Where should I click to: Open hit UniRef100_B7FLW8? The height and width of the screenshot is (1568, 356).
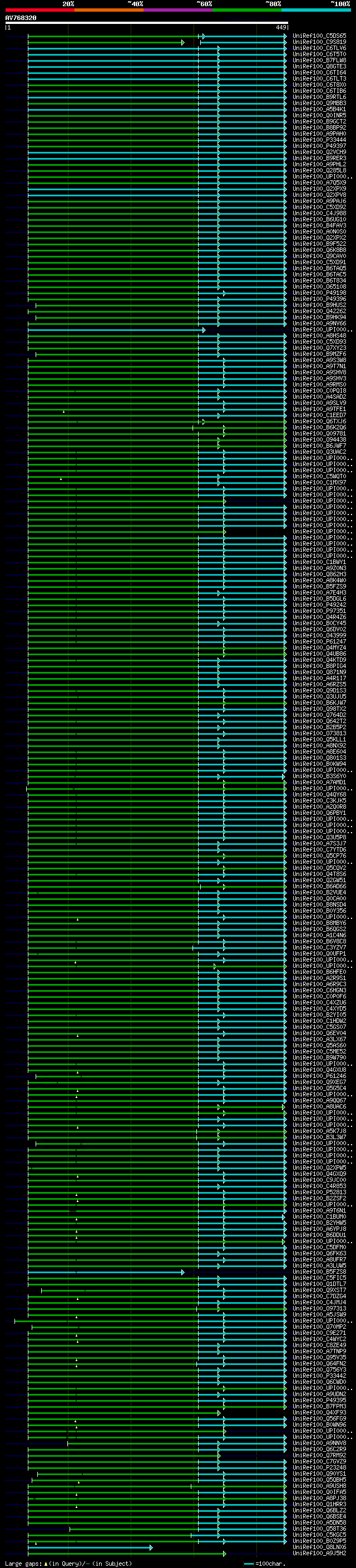319,61
